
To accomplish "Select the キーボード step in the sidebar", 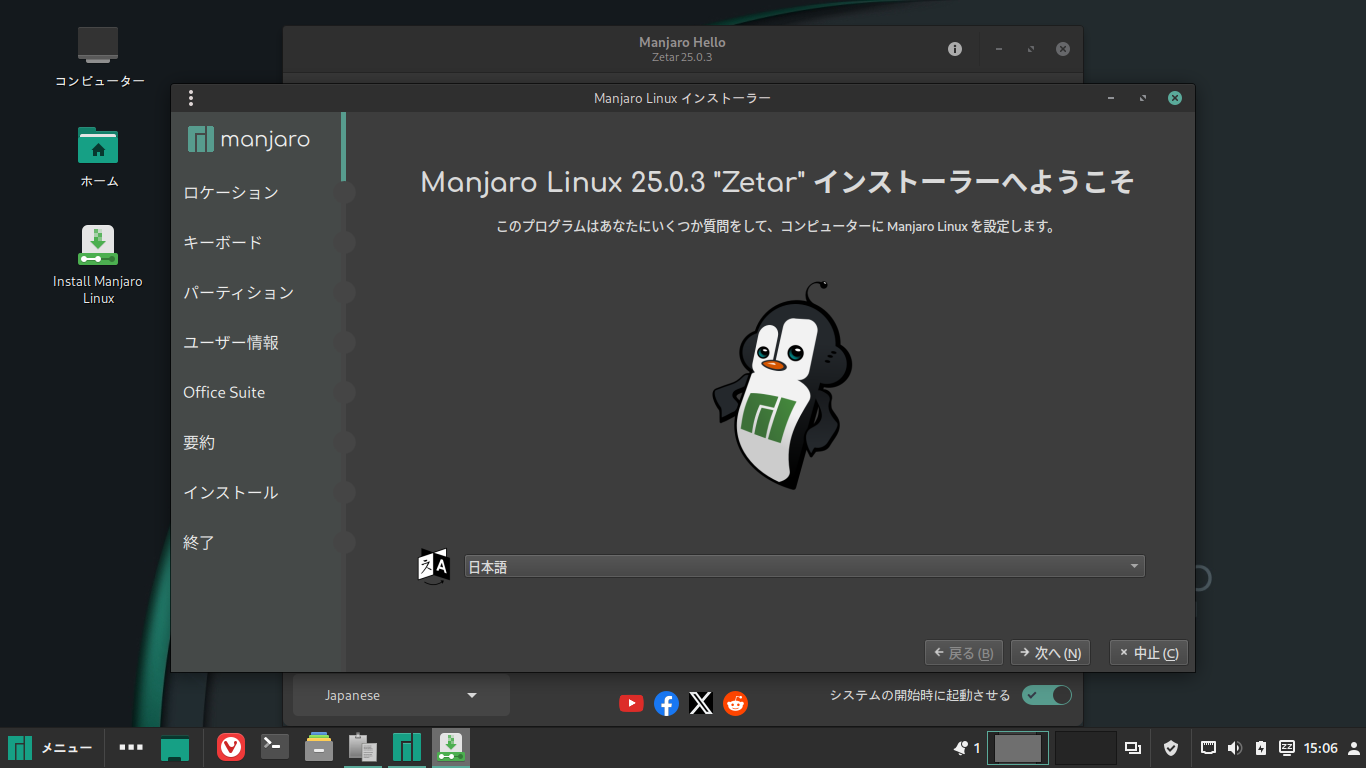I will pyautogui.click(x=223, y=243).
